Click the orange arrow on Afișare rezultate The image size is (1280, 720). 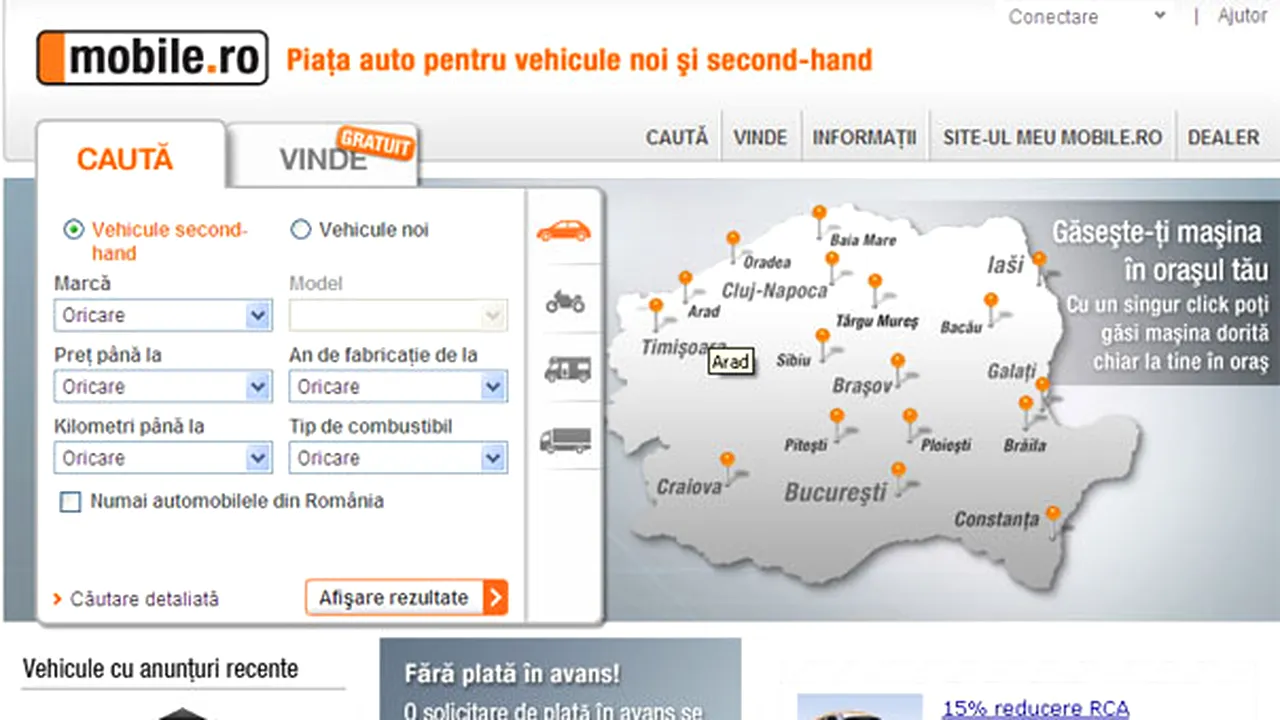[495, 598]
